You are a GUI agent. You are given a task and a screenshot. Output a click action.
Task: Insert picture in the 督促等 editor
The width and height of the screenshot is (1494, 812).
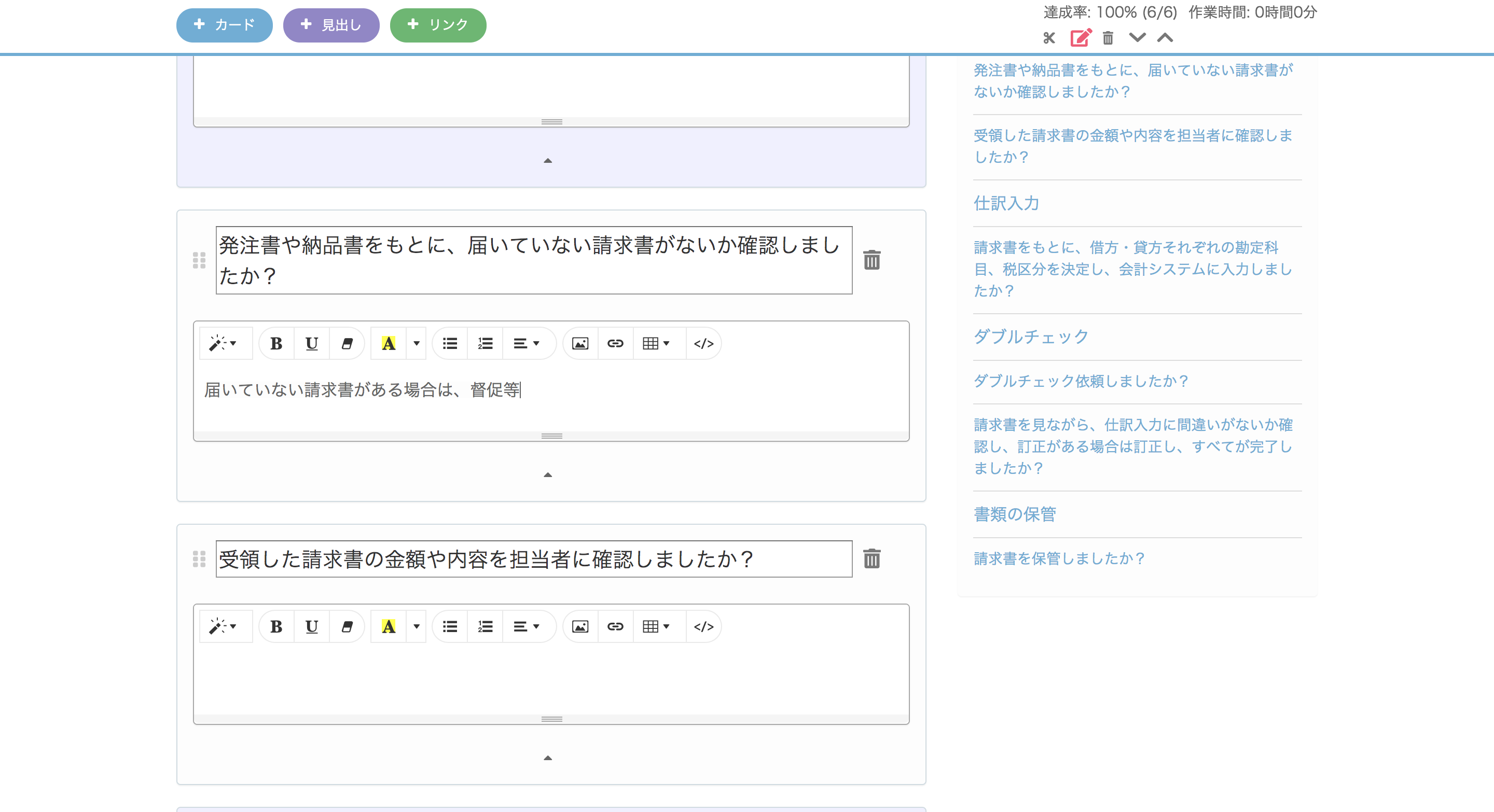click(x=580, y=344)
